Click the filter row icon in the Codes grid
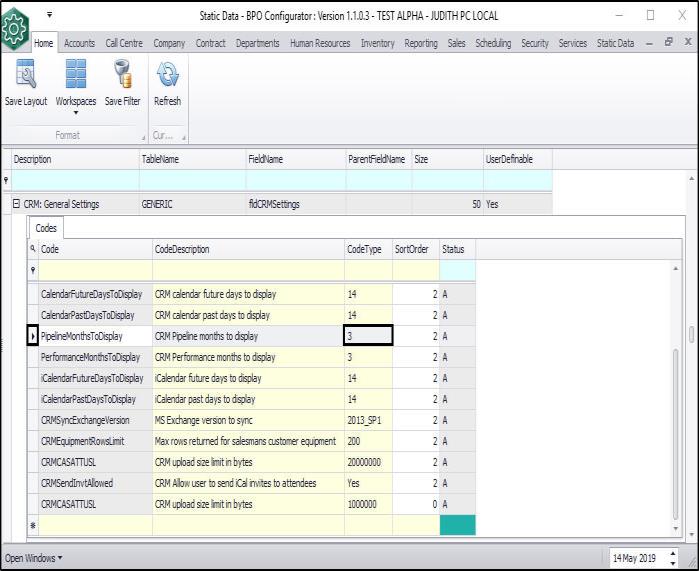The image size is (699, 571). click(x=33, y=270)
